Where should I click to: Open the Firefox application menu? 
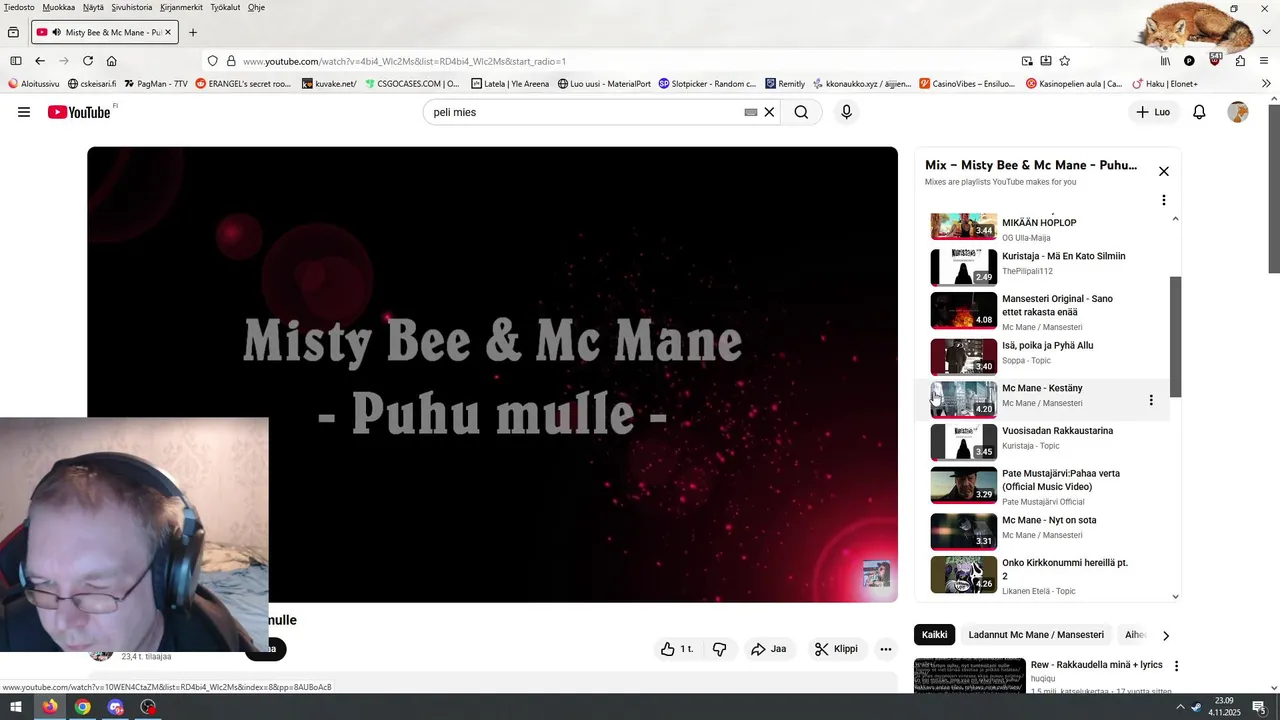(x=1265, y=61)
